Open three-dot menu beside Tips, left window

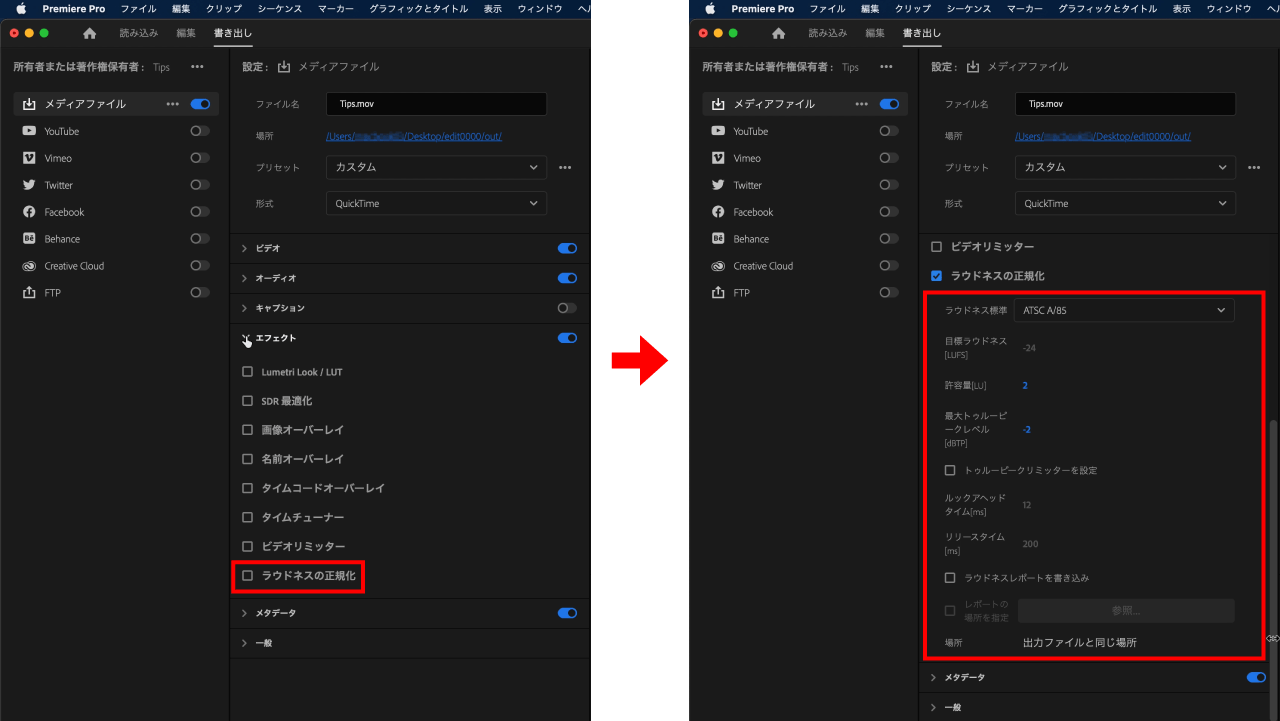tap(197, 67)
